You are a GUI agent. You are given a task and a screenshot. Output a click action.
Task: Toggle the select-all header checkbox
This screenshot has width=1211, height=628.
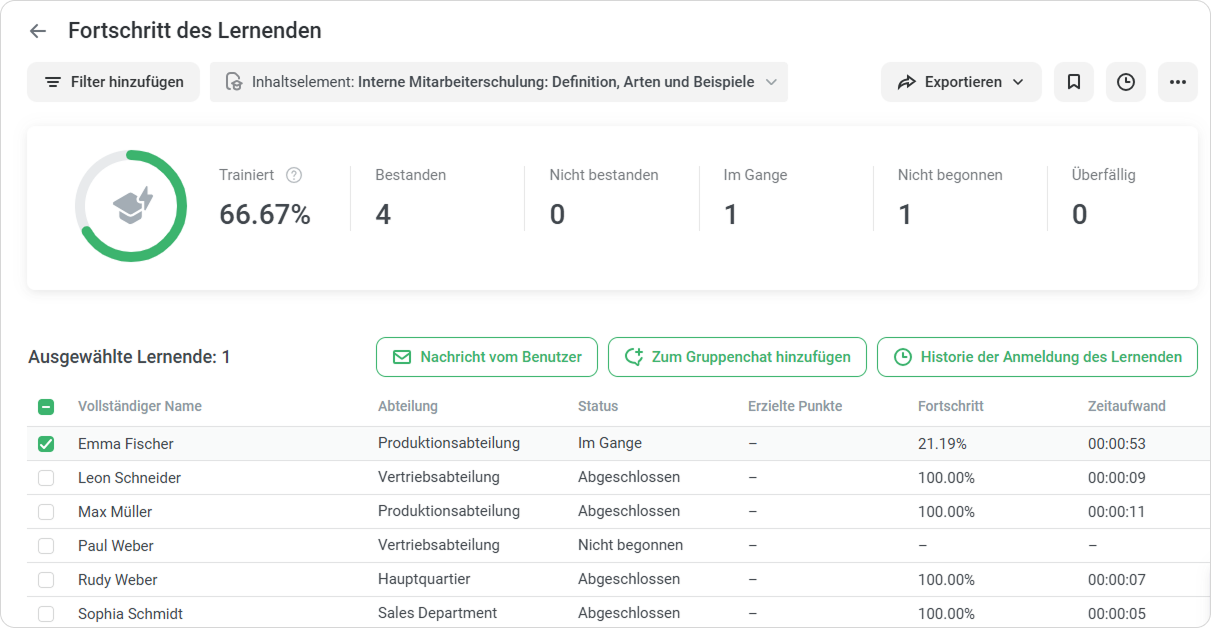pos(46,407)
